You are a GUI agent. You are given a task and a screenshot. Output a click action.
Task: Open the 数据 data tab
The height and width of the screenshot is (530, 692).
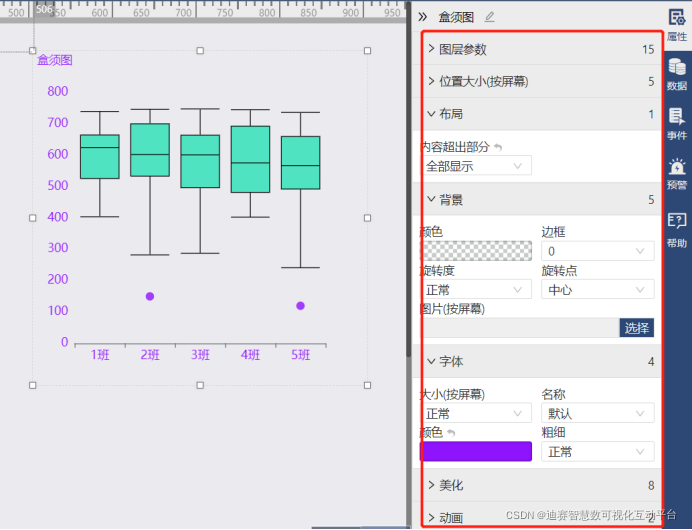point(677,75)
